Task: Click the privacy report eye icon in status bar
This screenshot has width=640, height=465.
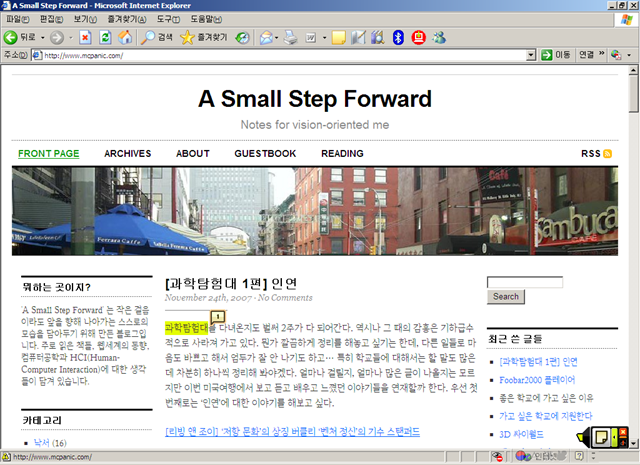Action: pyautogui.click(x=497, y=456)
